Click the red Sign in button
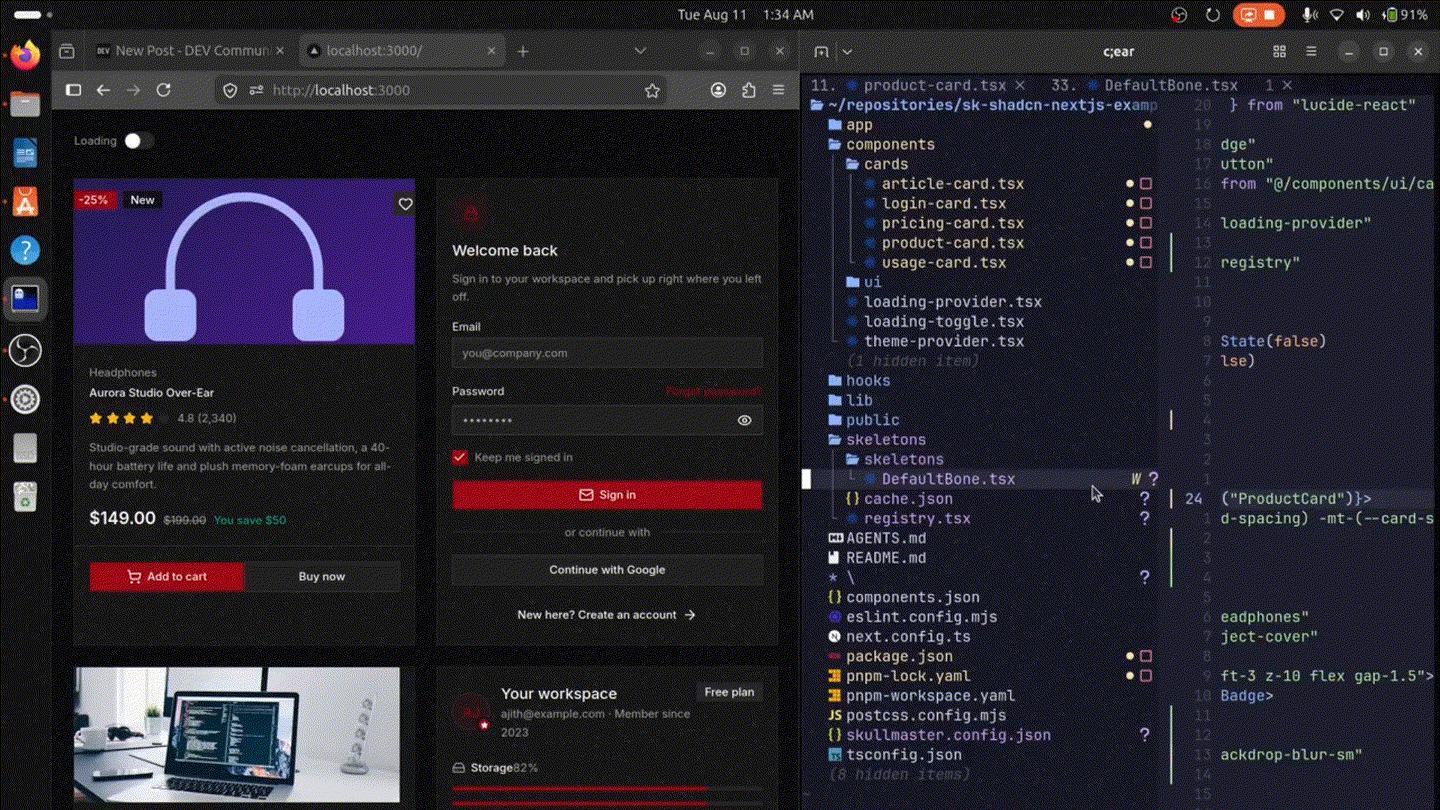This screenshot has width=1440, height=810. pos(607,495)
